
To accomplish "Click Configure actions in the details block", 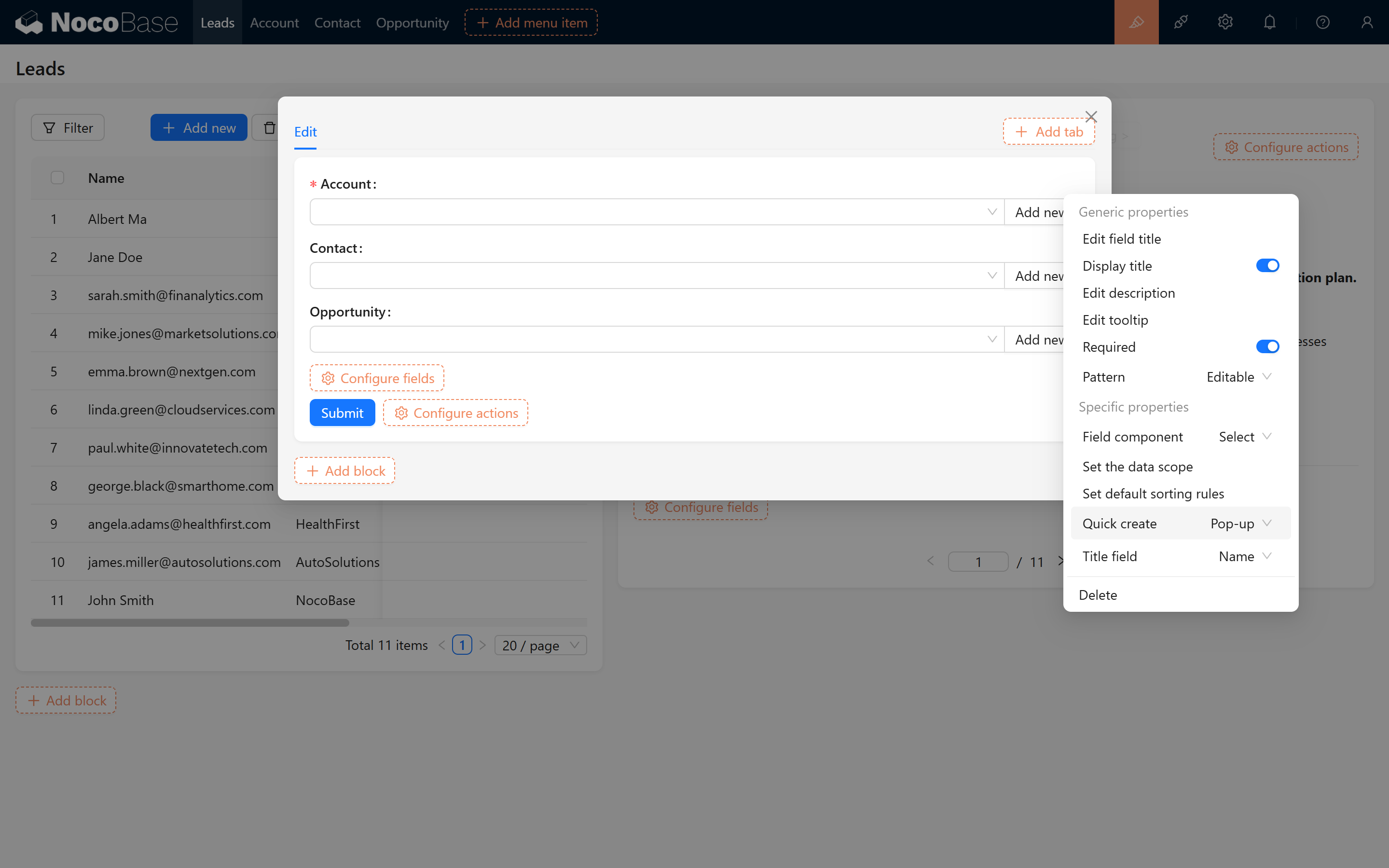I will [x=1286, y=147].
